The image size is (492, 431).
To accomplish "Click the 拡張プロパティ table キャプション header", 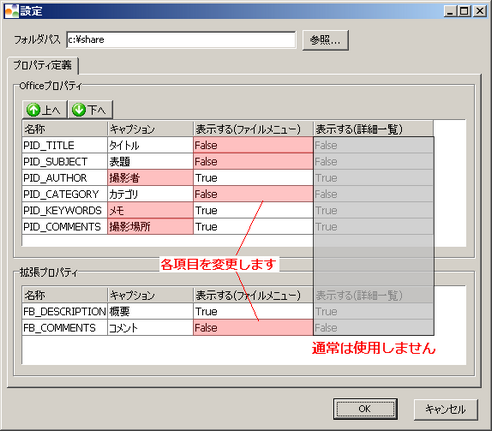I will pos(150,295).
